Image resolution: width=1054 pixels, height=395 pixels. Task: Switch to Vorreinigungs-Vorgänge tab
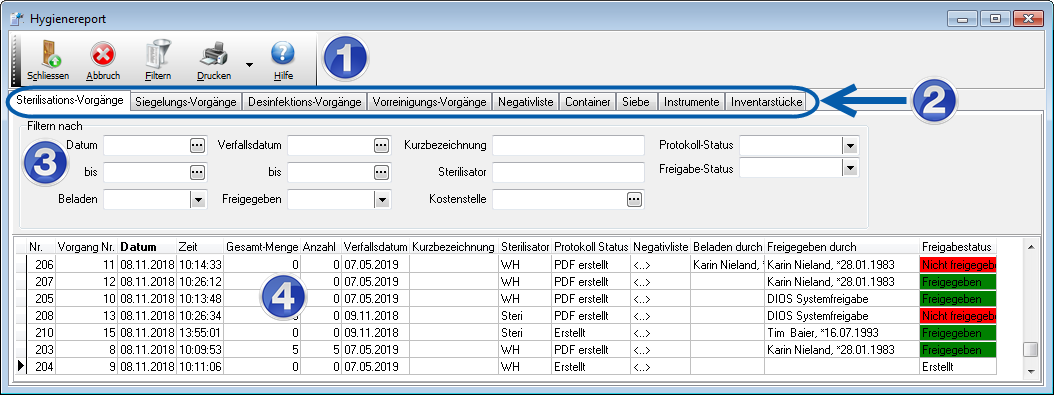(x=430, y=102)
